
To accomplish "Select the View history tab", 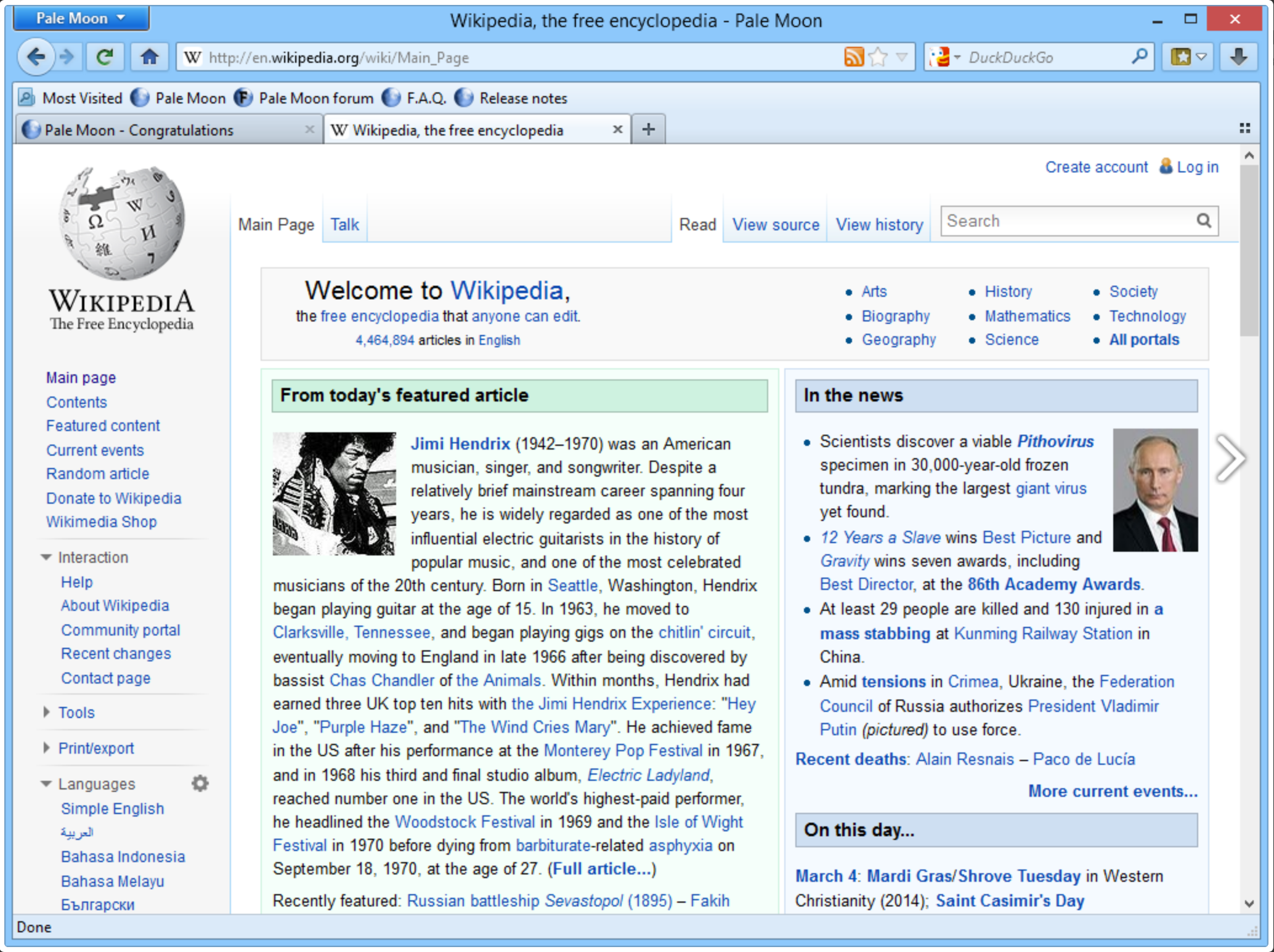I will point(878,224).
